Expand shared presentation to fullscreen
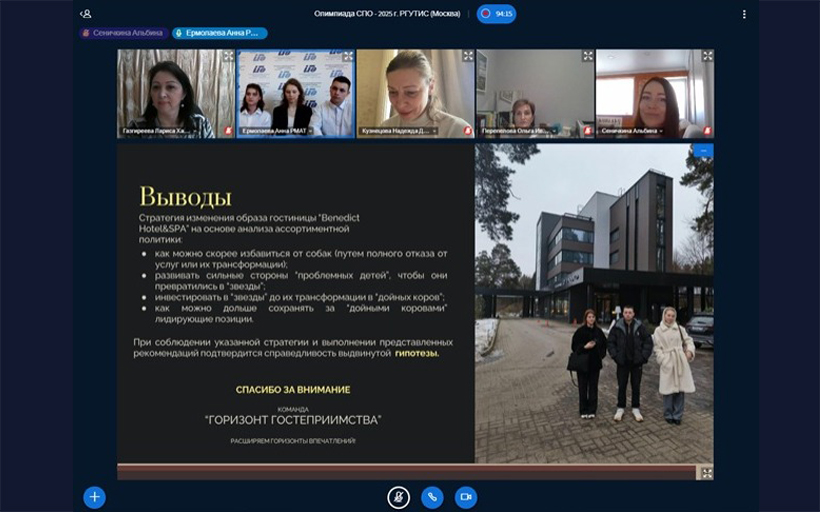Image resolution: width=820 pixels, height=512 pixels. coord(707,473)
